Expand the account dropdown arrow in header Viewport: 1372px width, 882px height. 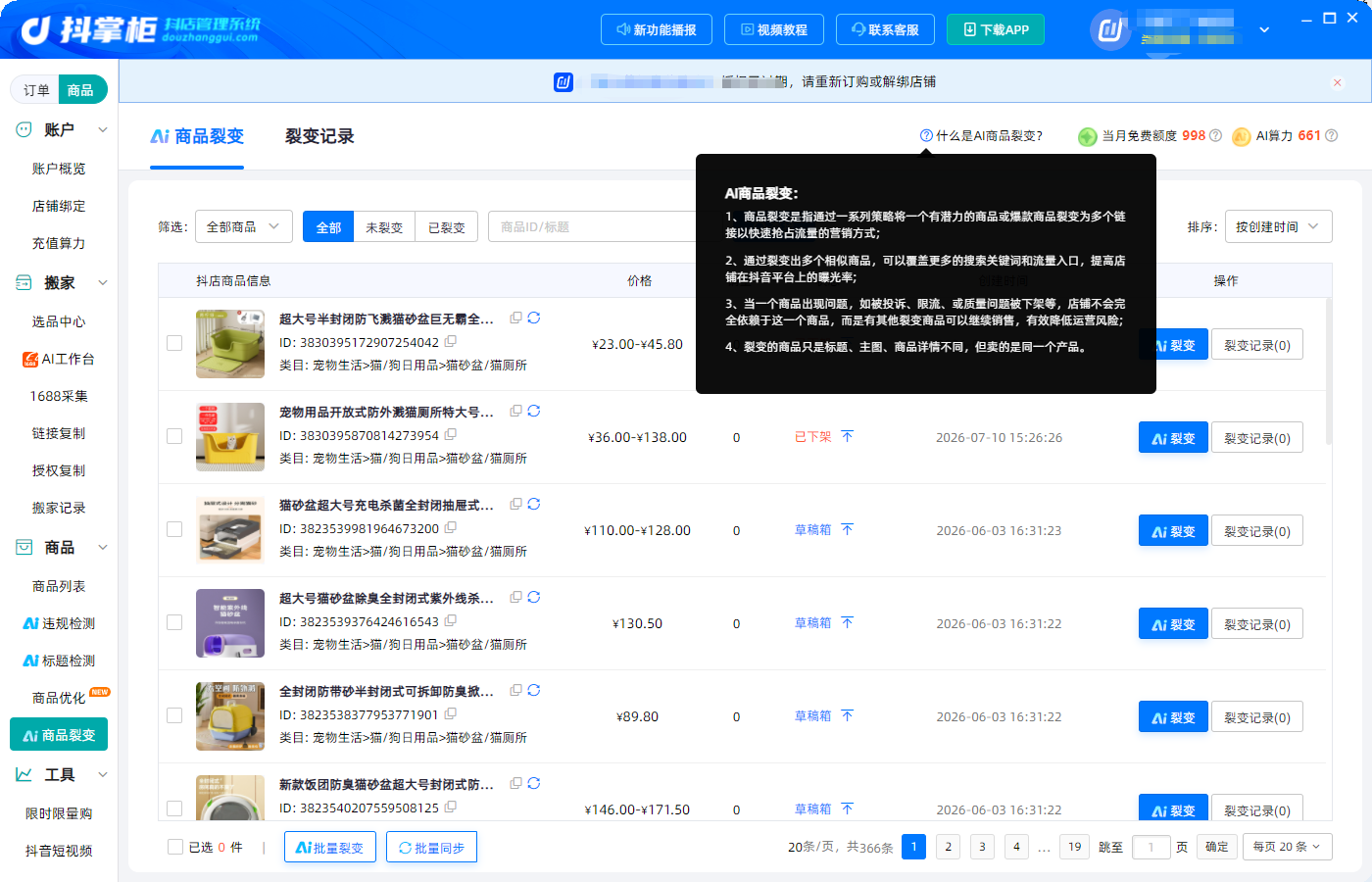[1264, 30]
